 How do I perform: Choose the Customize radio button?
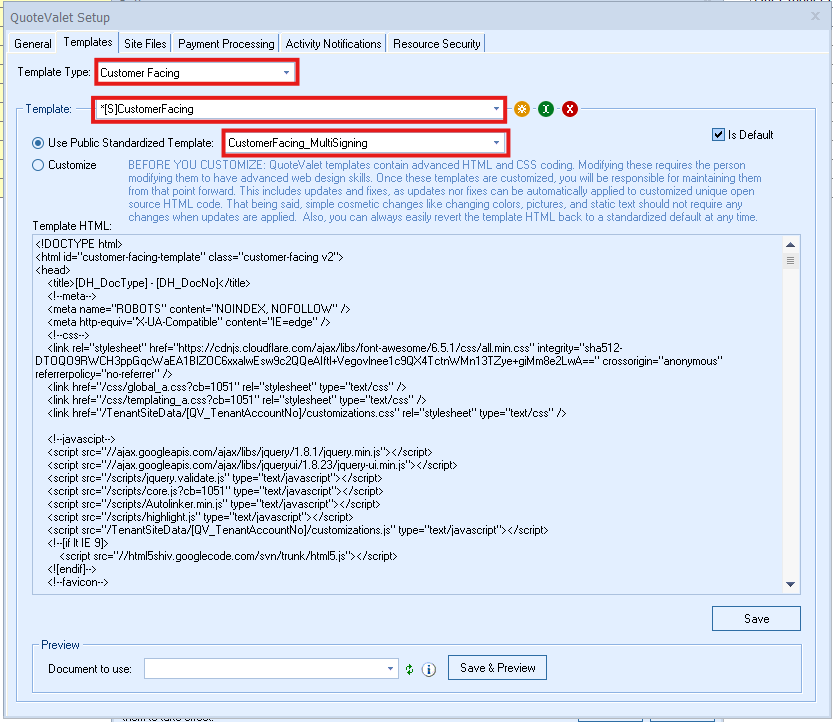click(38, 165)
